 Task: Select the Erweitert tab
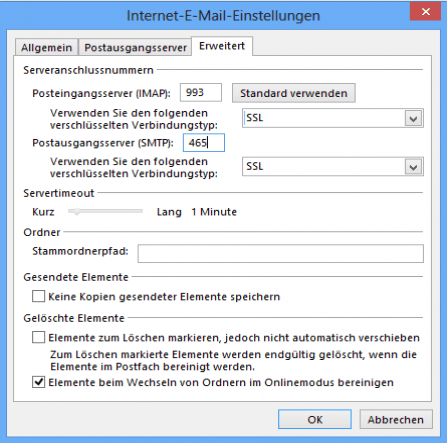[222, 46]
